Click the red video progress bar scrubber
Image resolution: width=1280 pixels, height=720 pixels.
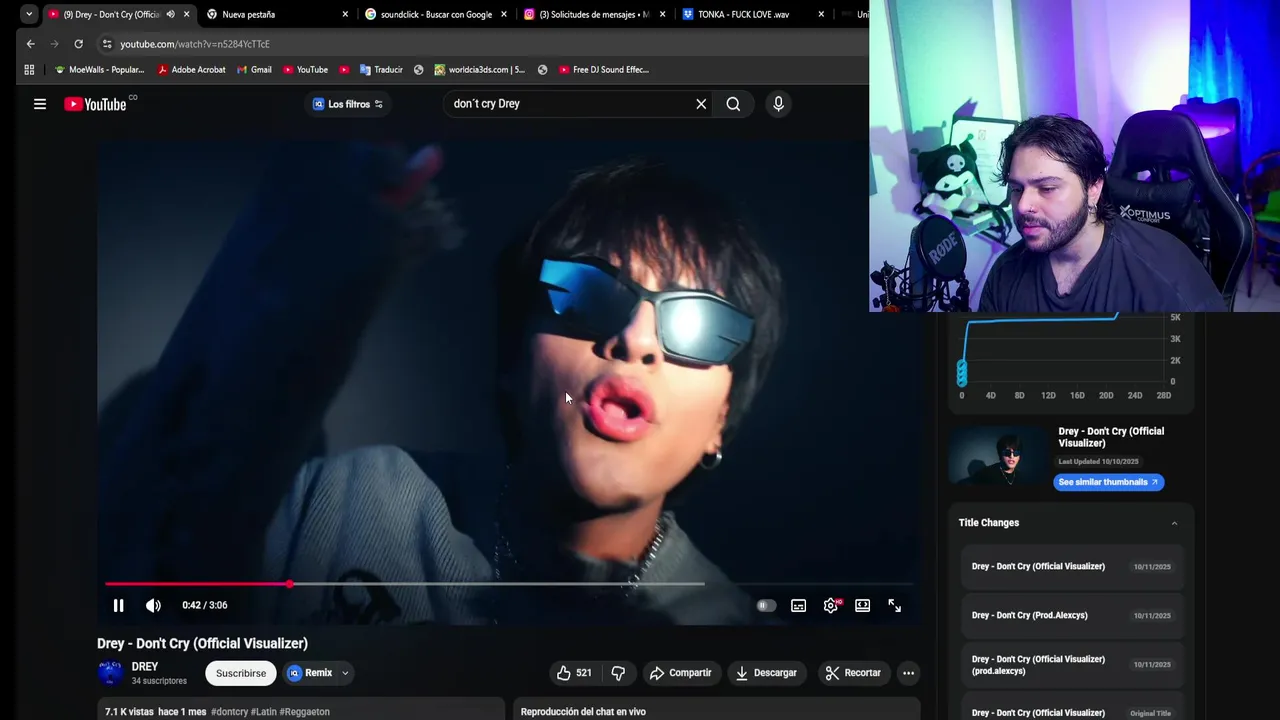(290, 583)
